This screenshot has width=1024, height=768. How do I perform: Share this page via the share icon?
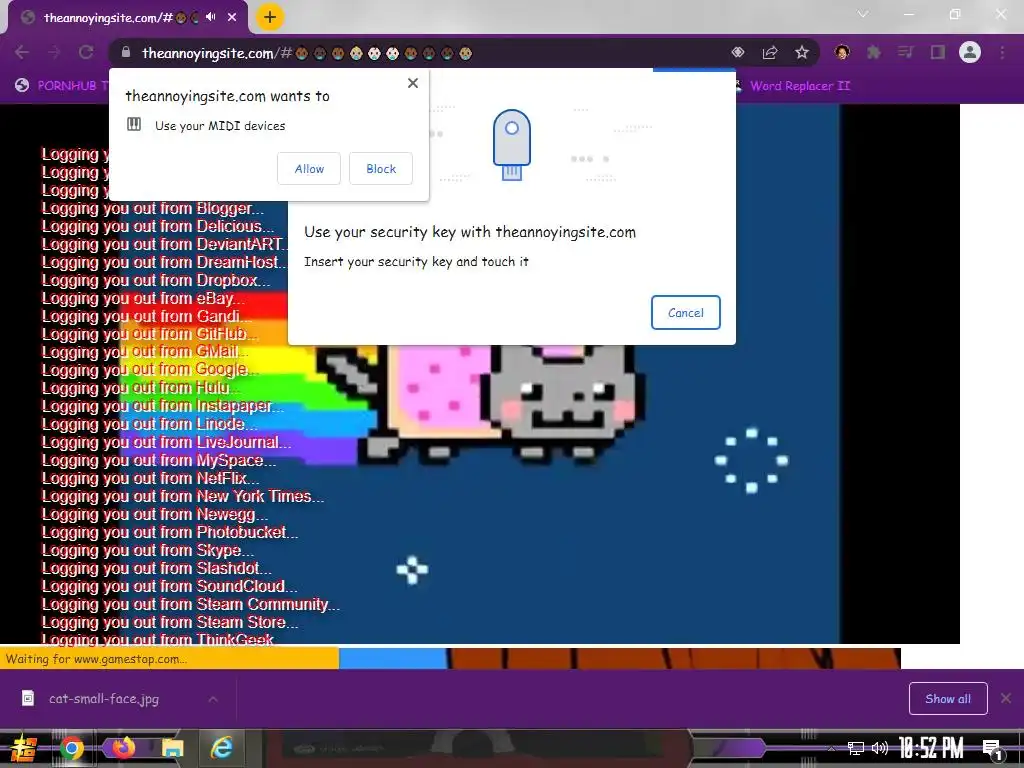click(x=770, y=52)
